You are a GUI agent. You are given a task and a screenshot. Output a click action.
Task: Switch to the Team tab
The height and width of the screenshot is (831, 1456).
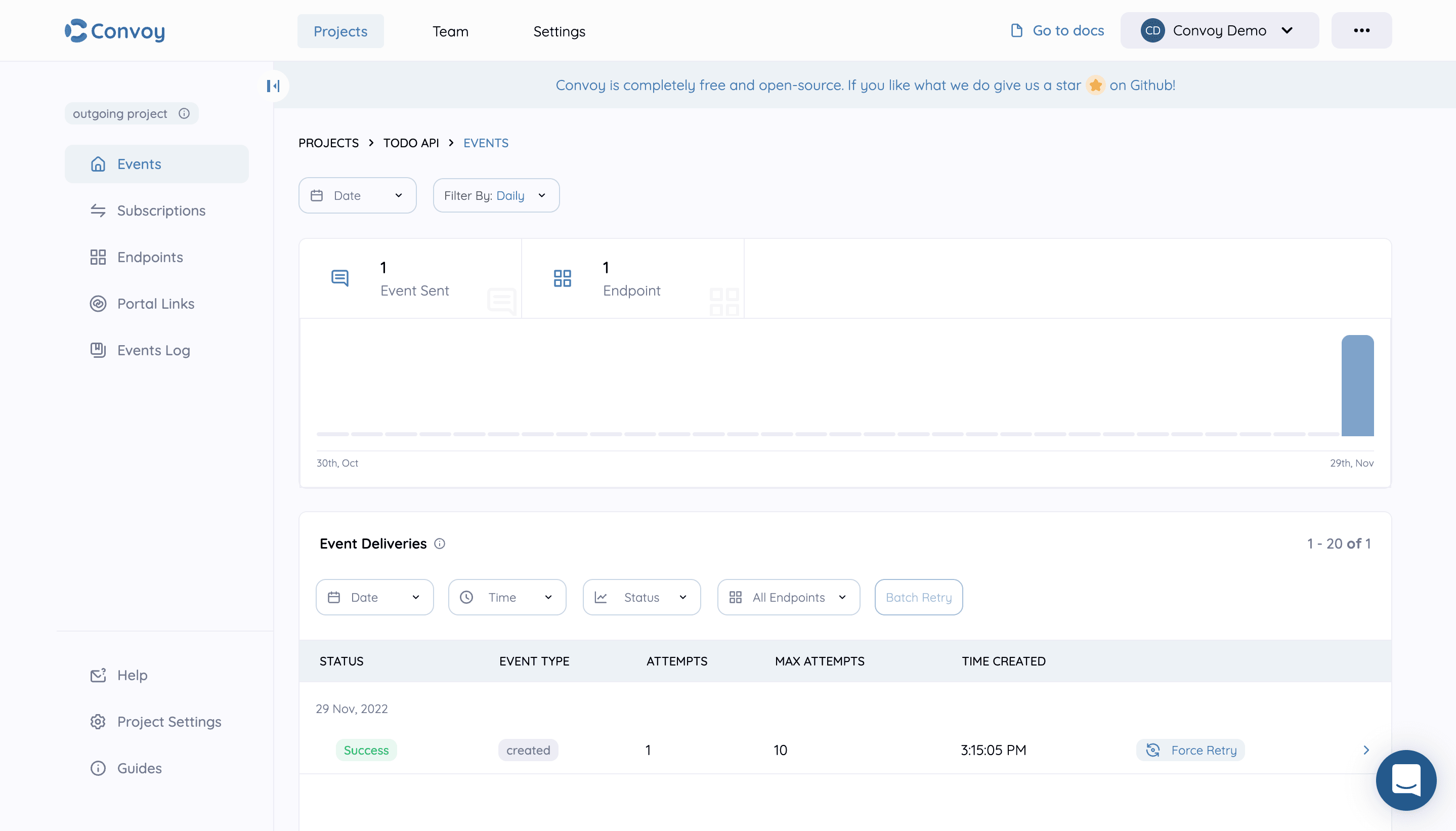click(450, 31)
